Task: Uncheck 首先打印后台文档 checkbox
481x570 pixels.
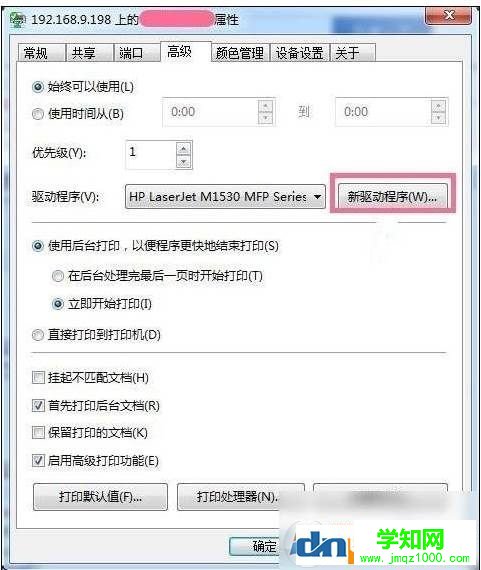Action: coord(38,405)
